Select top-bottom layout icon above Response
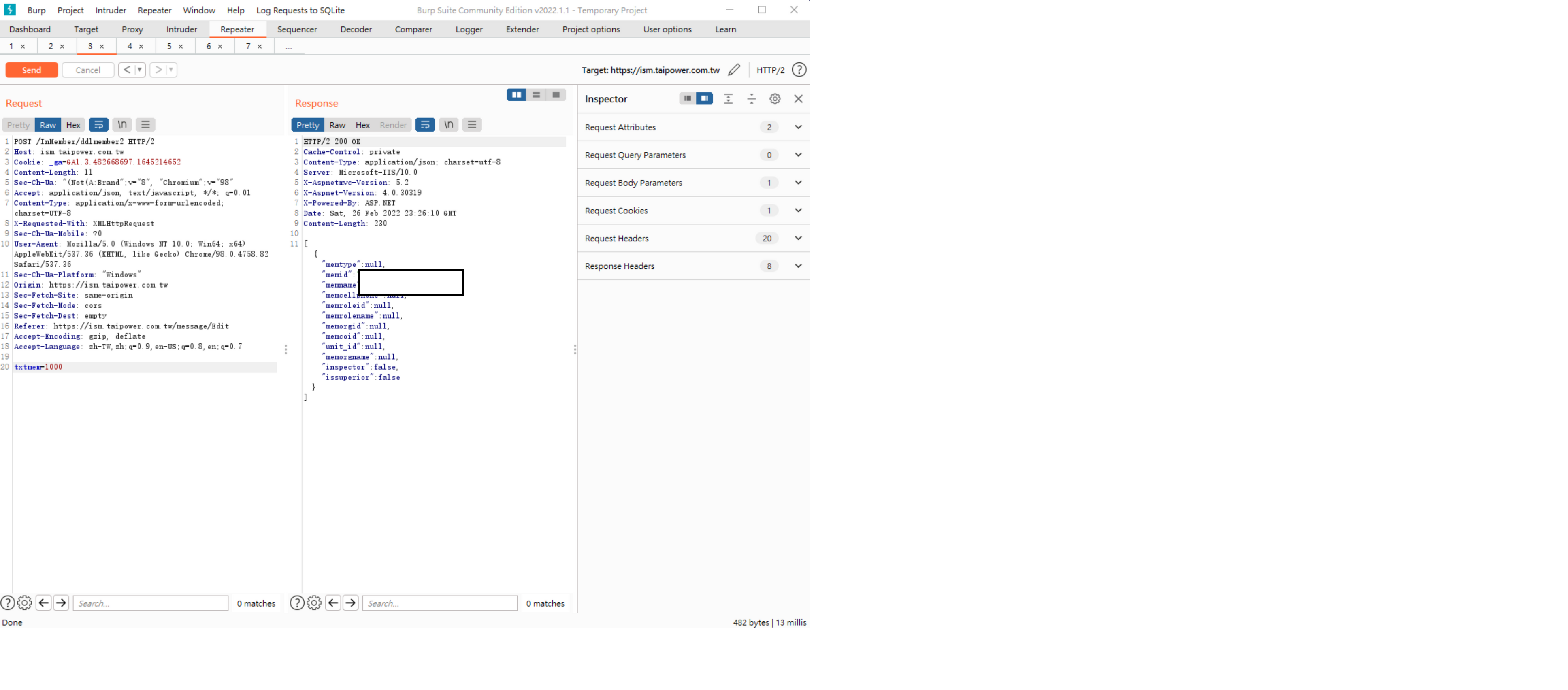This screenshot has height=690, width=1568. pos(536,95)
